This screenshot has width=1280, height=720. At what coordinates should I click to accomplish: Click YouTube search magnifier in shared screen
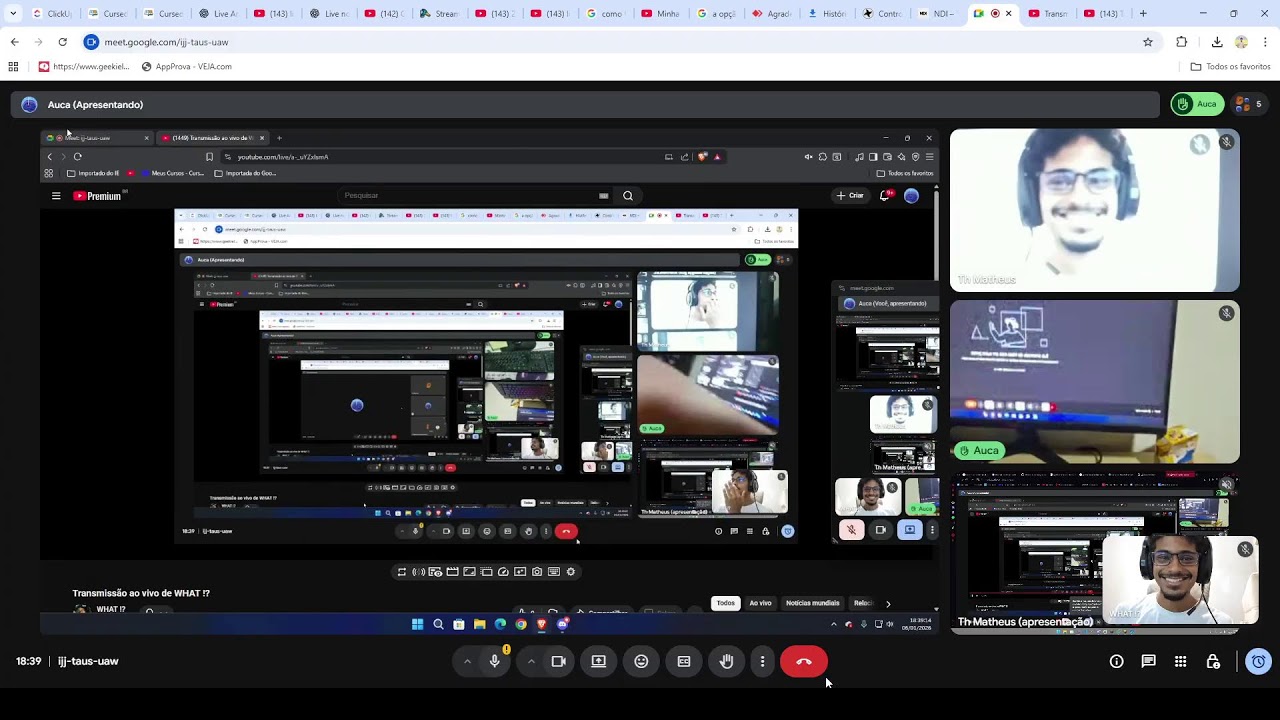[x=628, y=196]
